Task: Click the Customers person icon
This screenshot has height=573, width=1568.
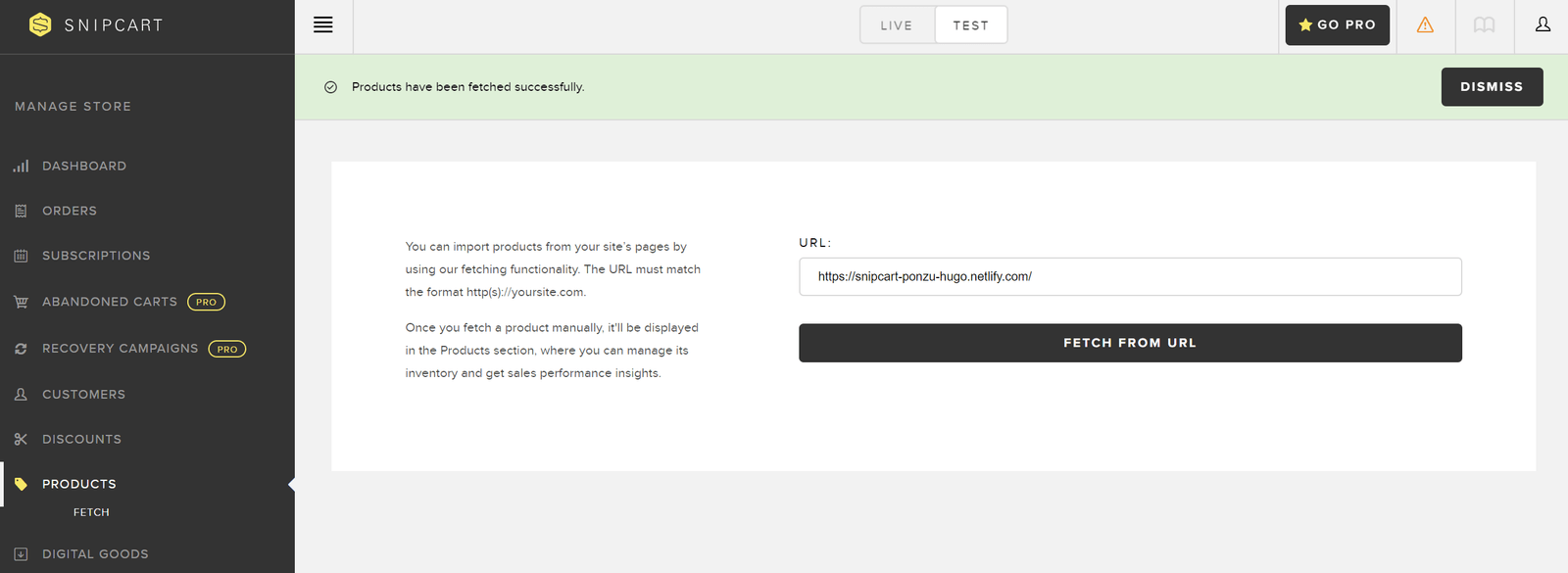Action: [21, 395]
